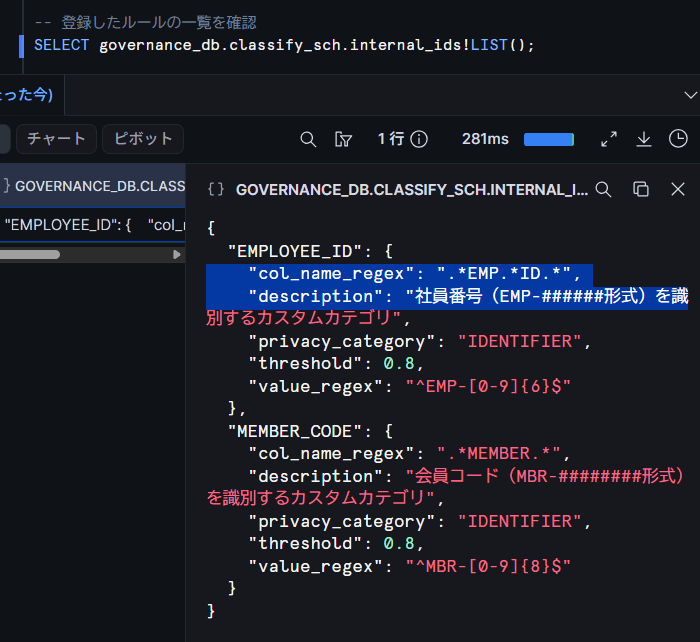Image resolution: width=700 pixels, height=642 pixels.
Task: Collapse the results pane chevron
Action: coord(691,95)
